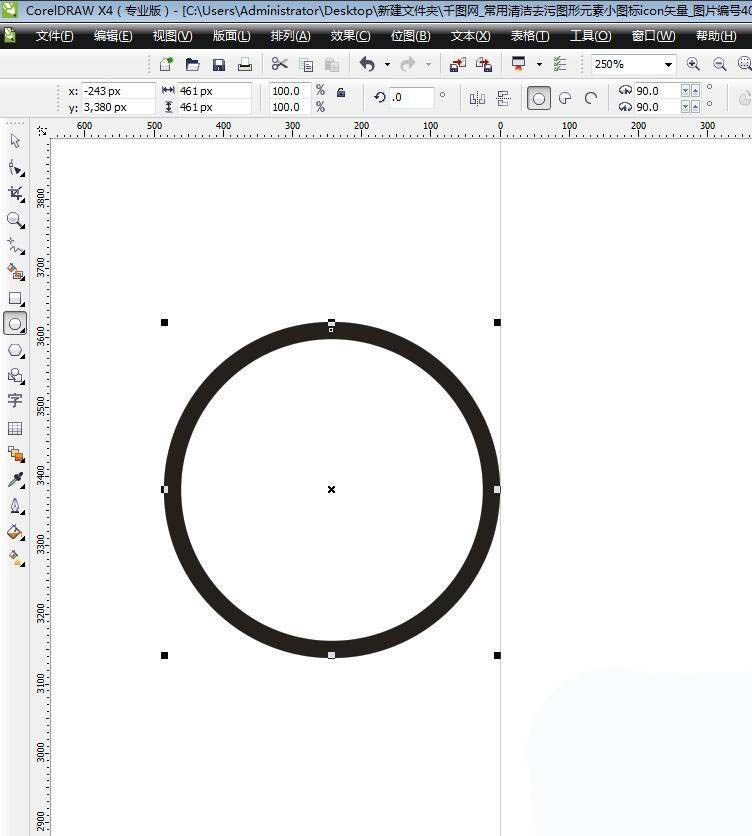Open the 250% zoom level dropdown
Screen dimensions: 752x836
668,65
